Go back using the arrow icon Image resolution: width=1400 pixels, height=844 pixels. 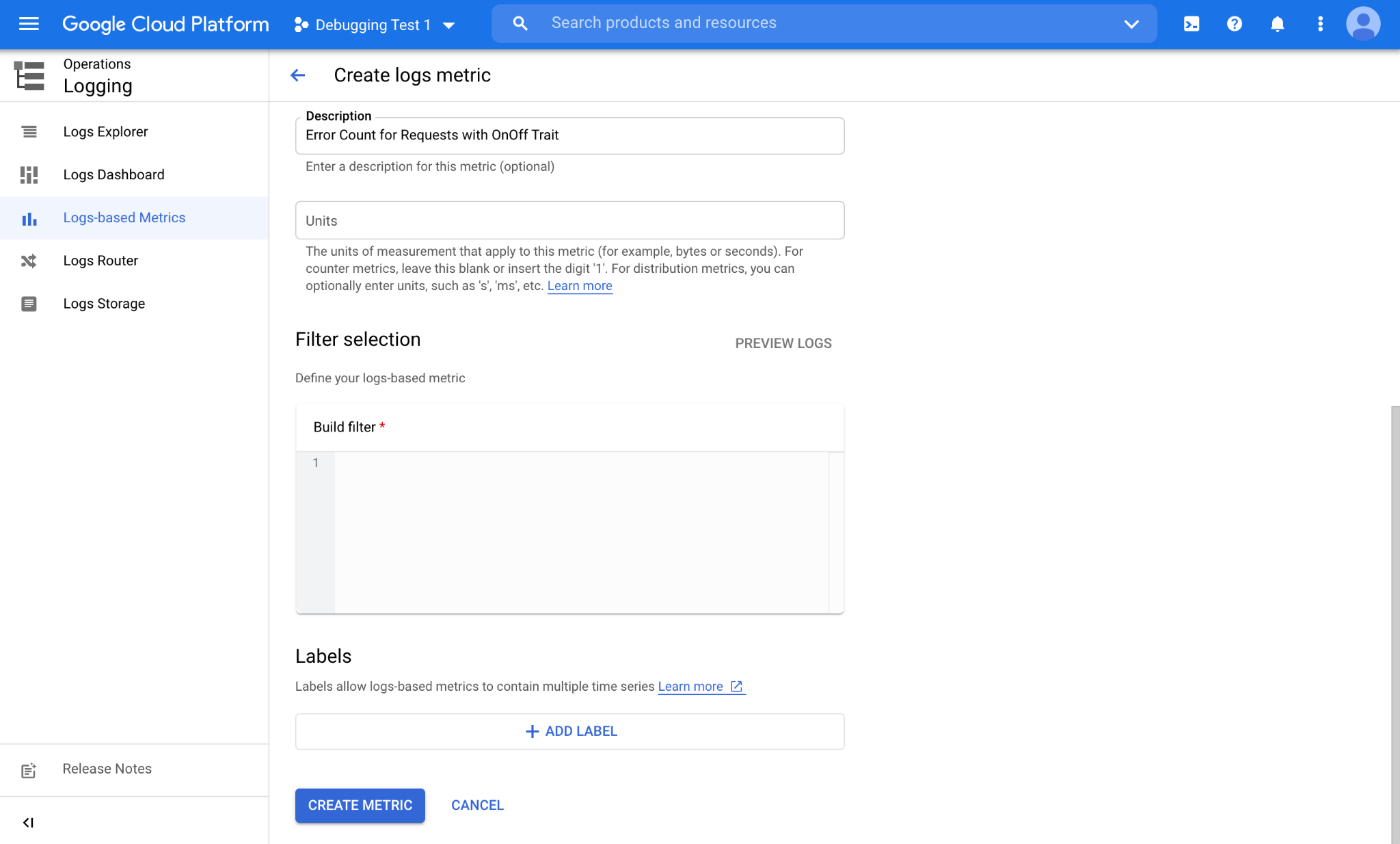click(298, 75)
